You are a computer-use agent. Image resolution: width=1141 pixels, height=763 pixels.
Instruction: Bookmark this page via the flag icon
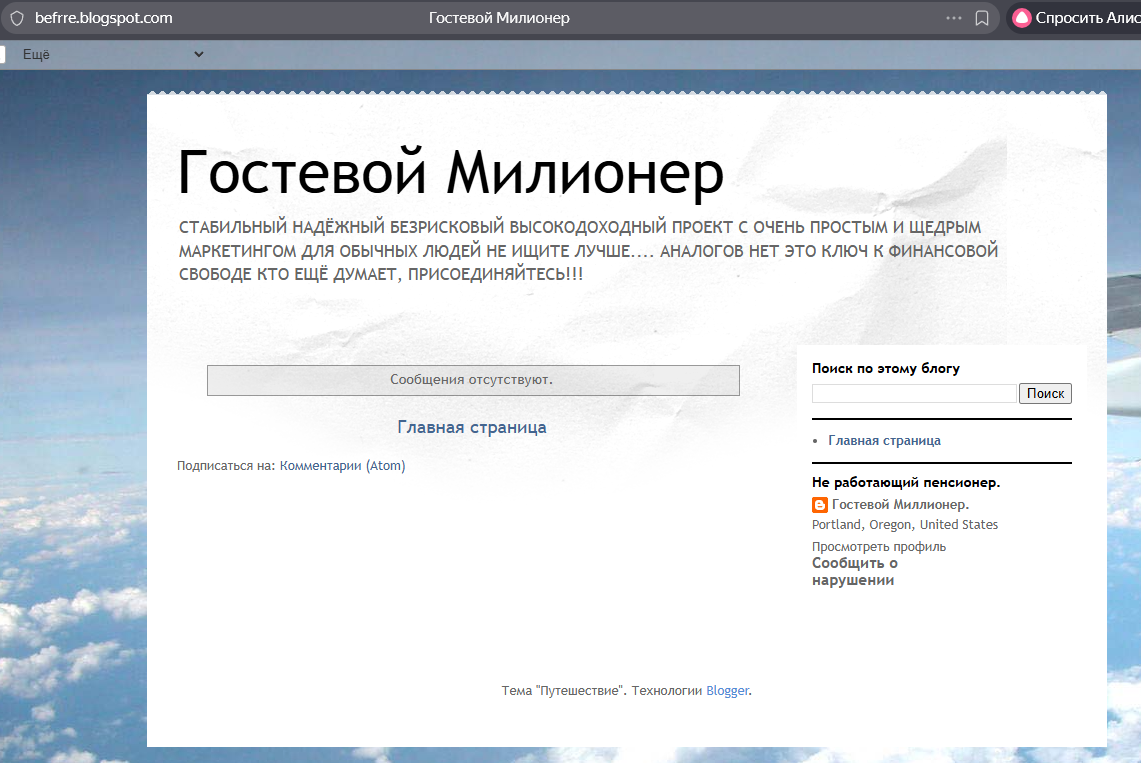pyautogui.click(x=982, y=17)
